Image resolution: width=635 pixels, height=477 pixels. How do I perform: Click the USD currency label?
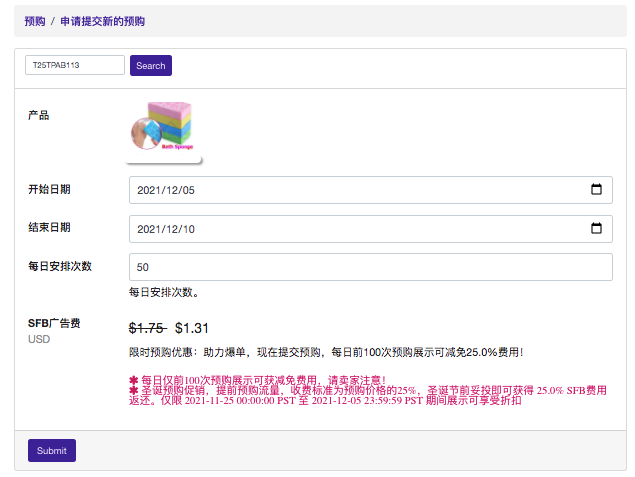39,339
